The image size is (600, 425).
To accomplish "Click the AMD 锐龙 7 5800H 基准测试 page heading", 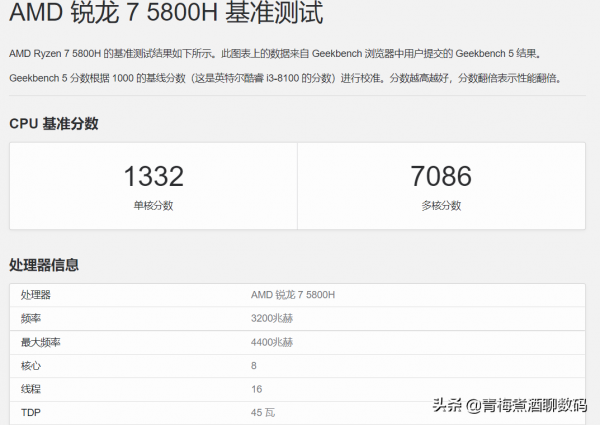I will click(166, 11).
